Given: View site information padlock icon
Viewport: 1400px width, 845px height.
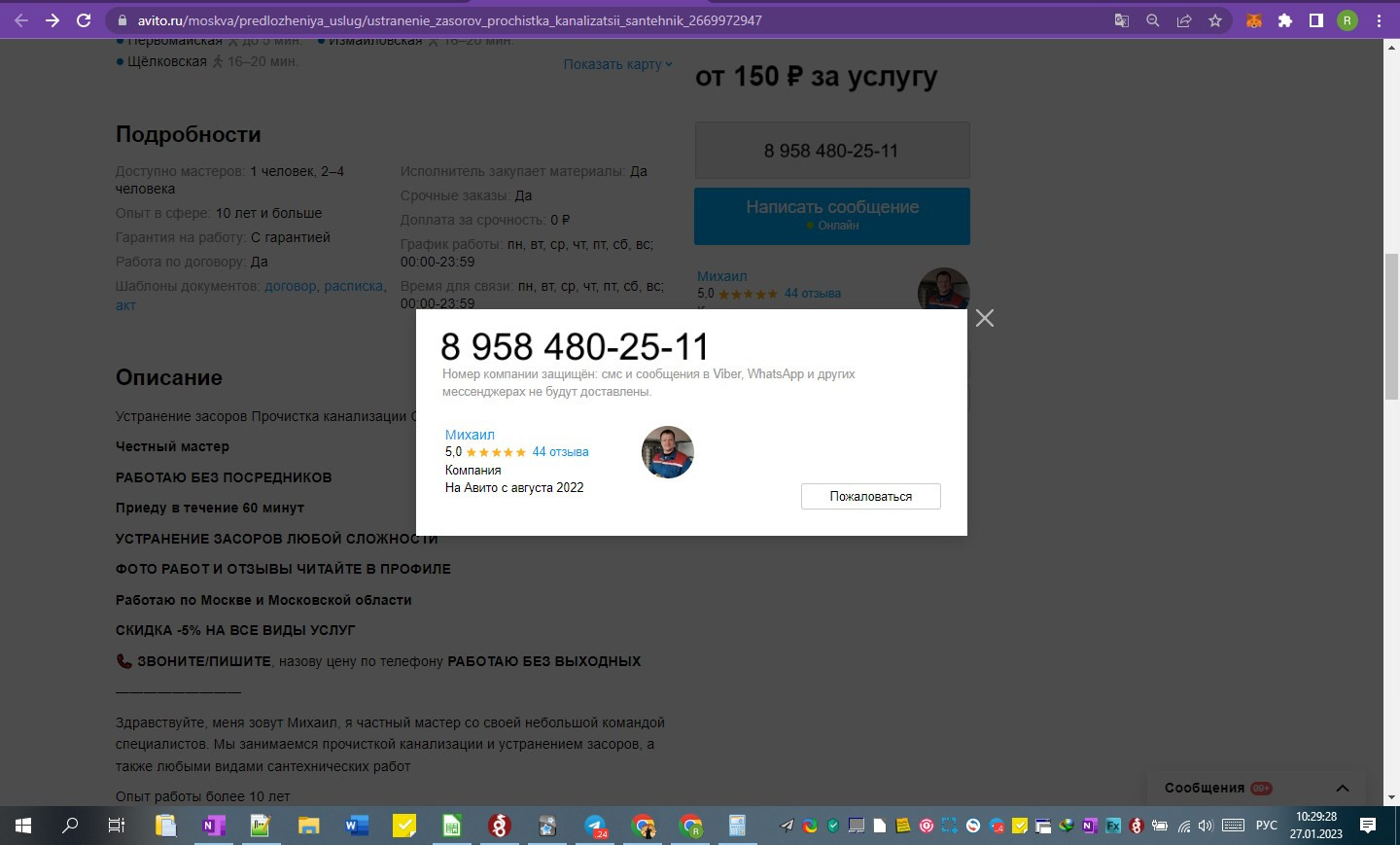Looking at the screenshot, I should (122, 20).
